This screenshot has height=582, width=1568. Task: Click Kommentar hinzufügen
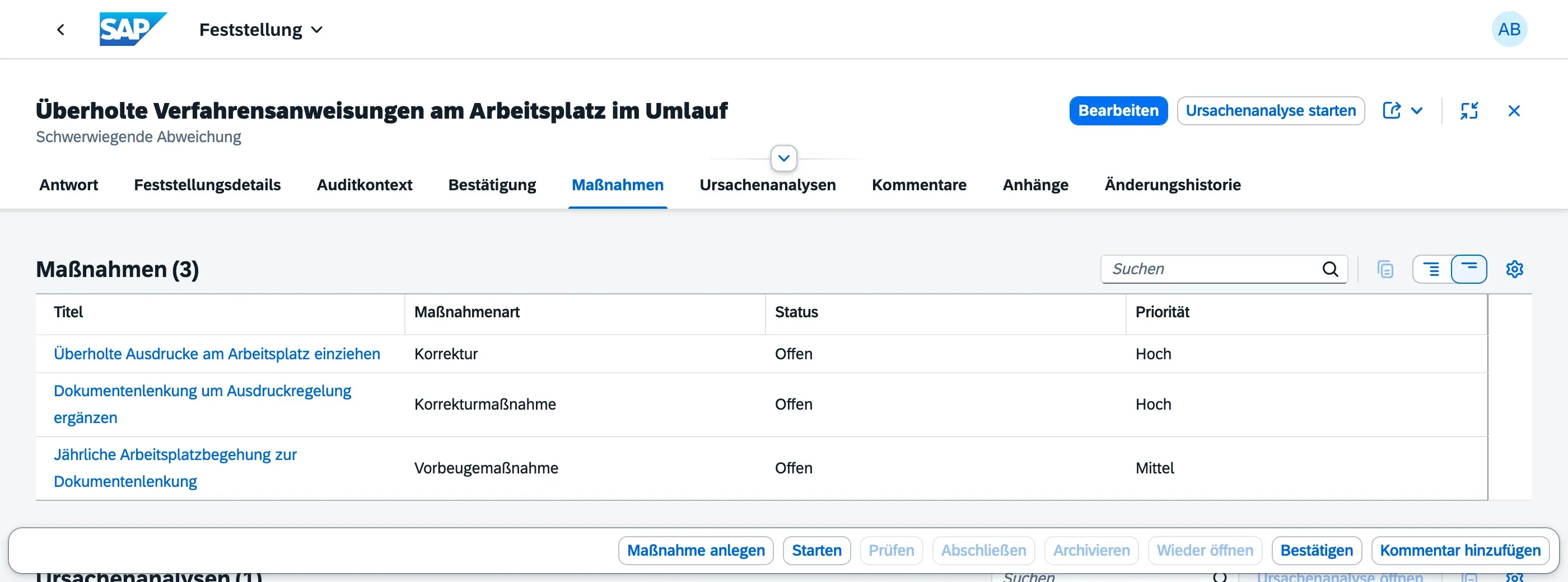pos(1460,550)
